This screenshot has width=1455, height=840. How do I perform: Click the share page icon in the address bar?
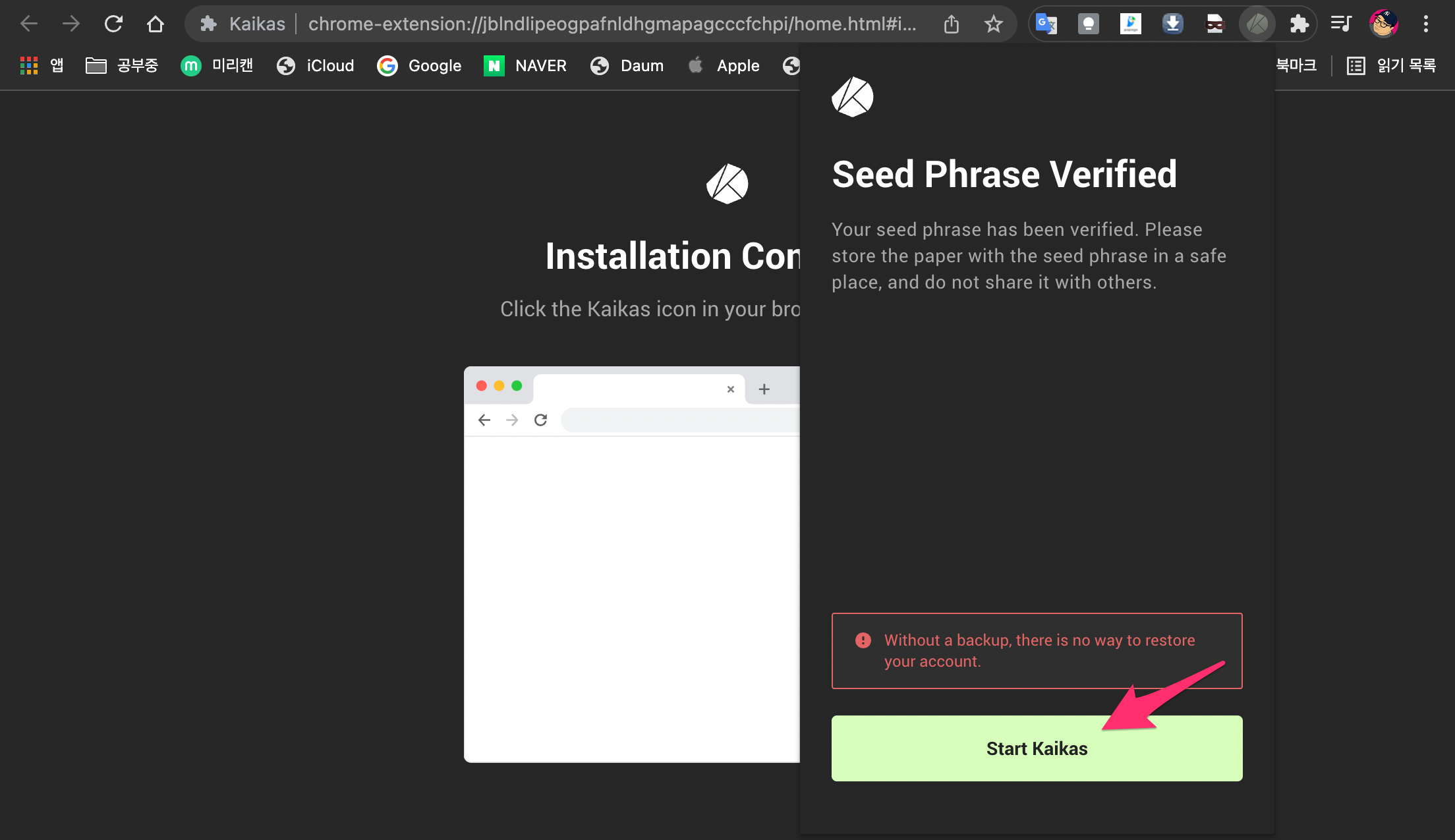coord(951,24)
